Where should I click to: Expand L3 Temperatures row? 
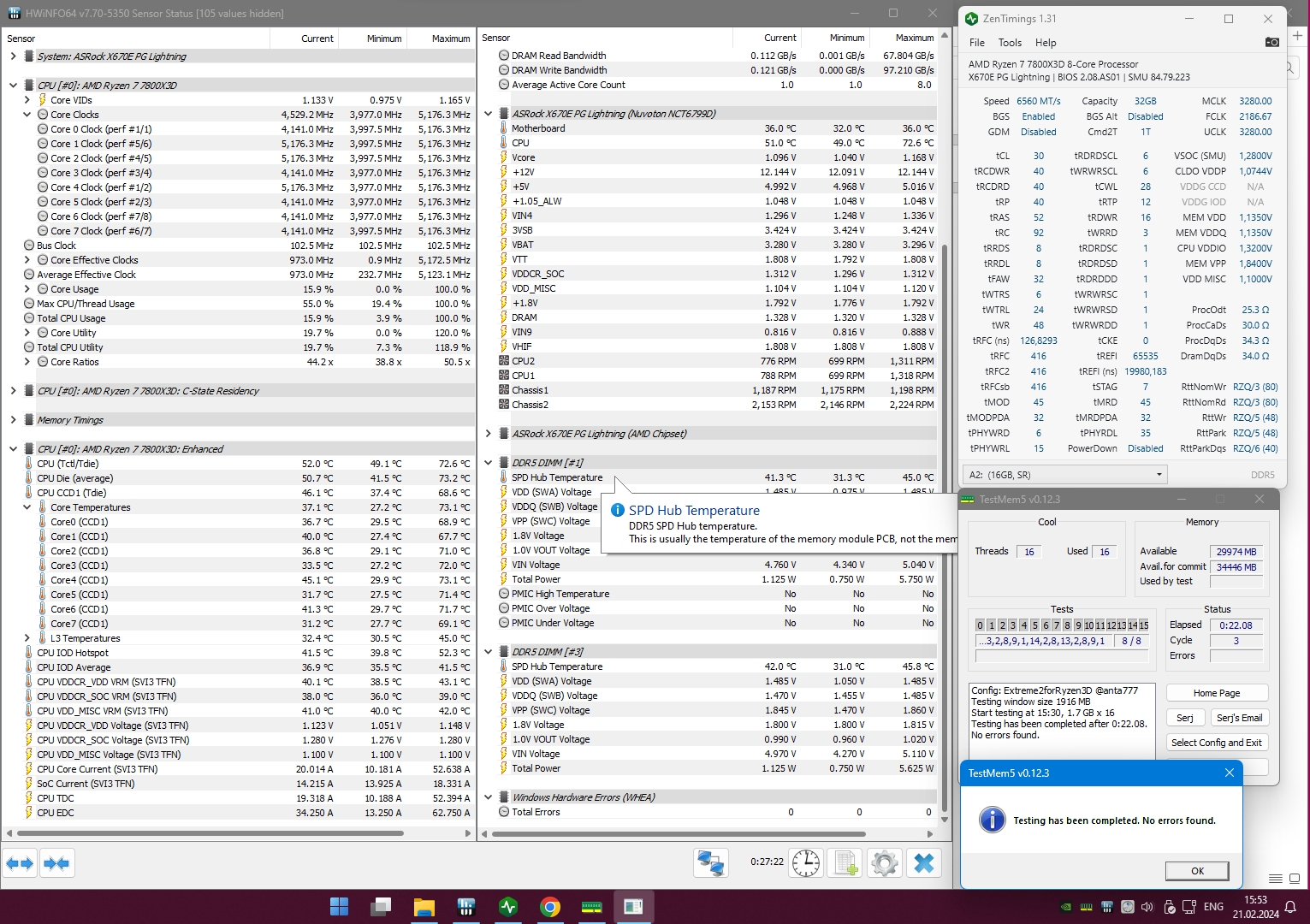(27, 638)
